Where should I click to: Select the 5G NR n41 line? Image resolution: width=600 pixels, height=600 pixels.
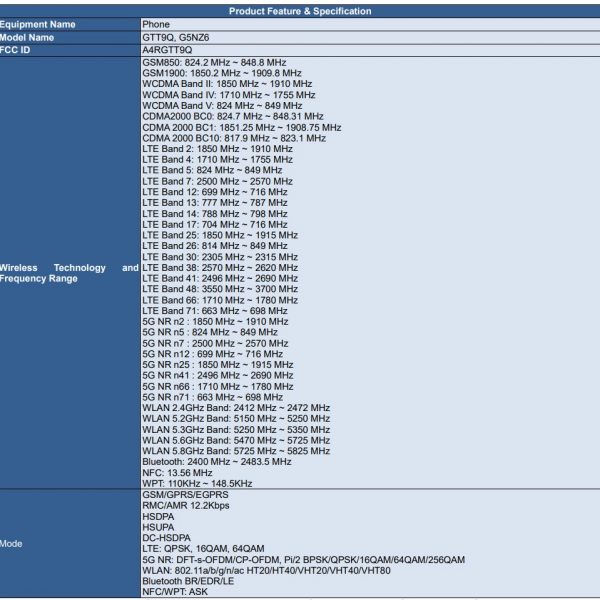coord(218,375)
